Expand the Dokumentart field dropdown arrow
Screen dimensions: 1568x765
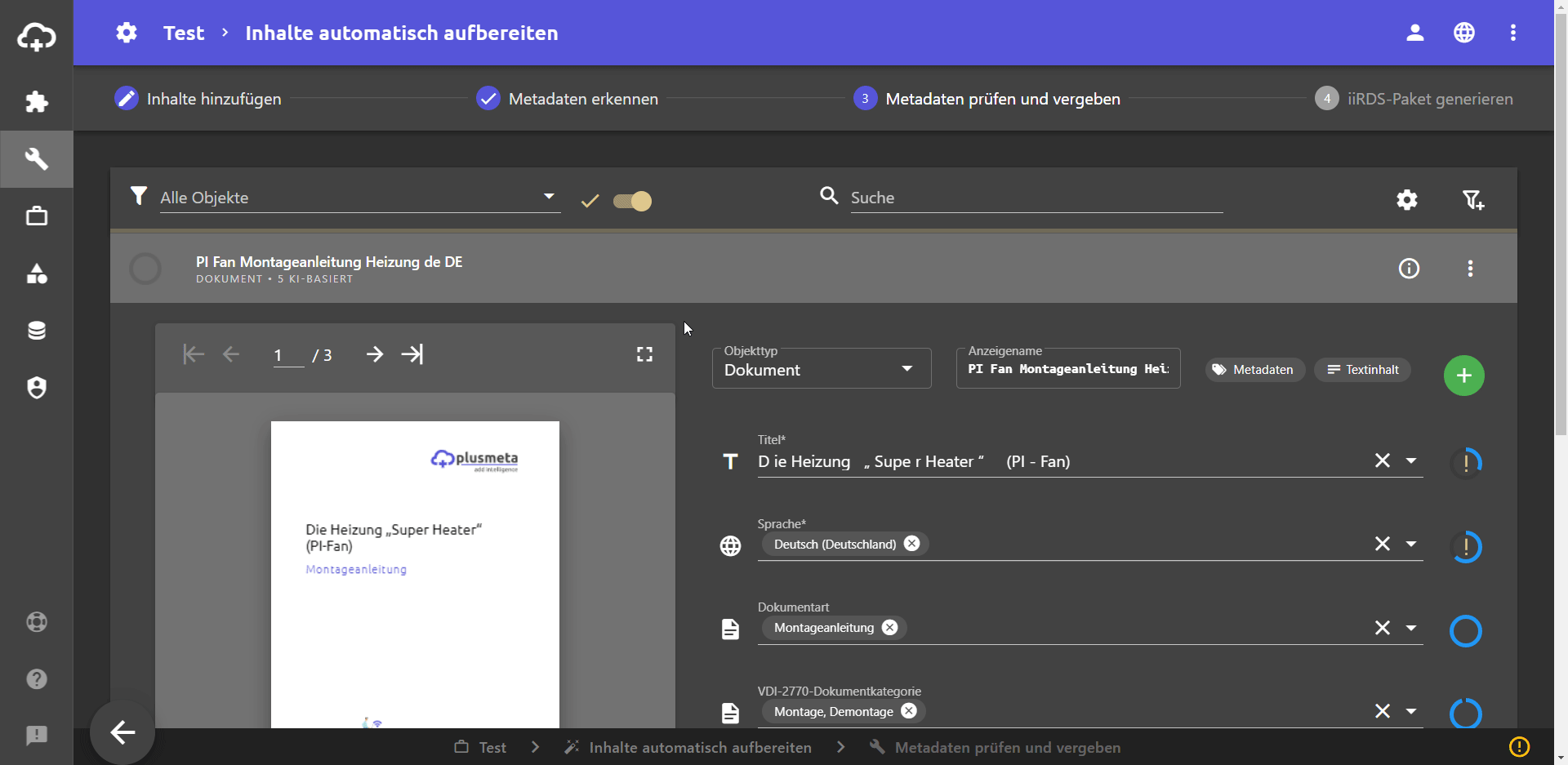click(x=1411, y=628)
